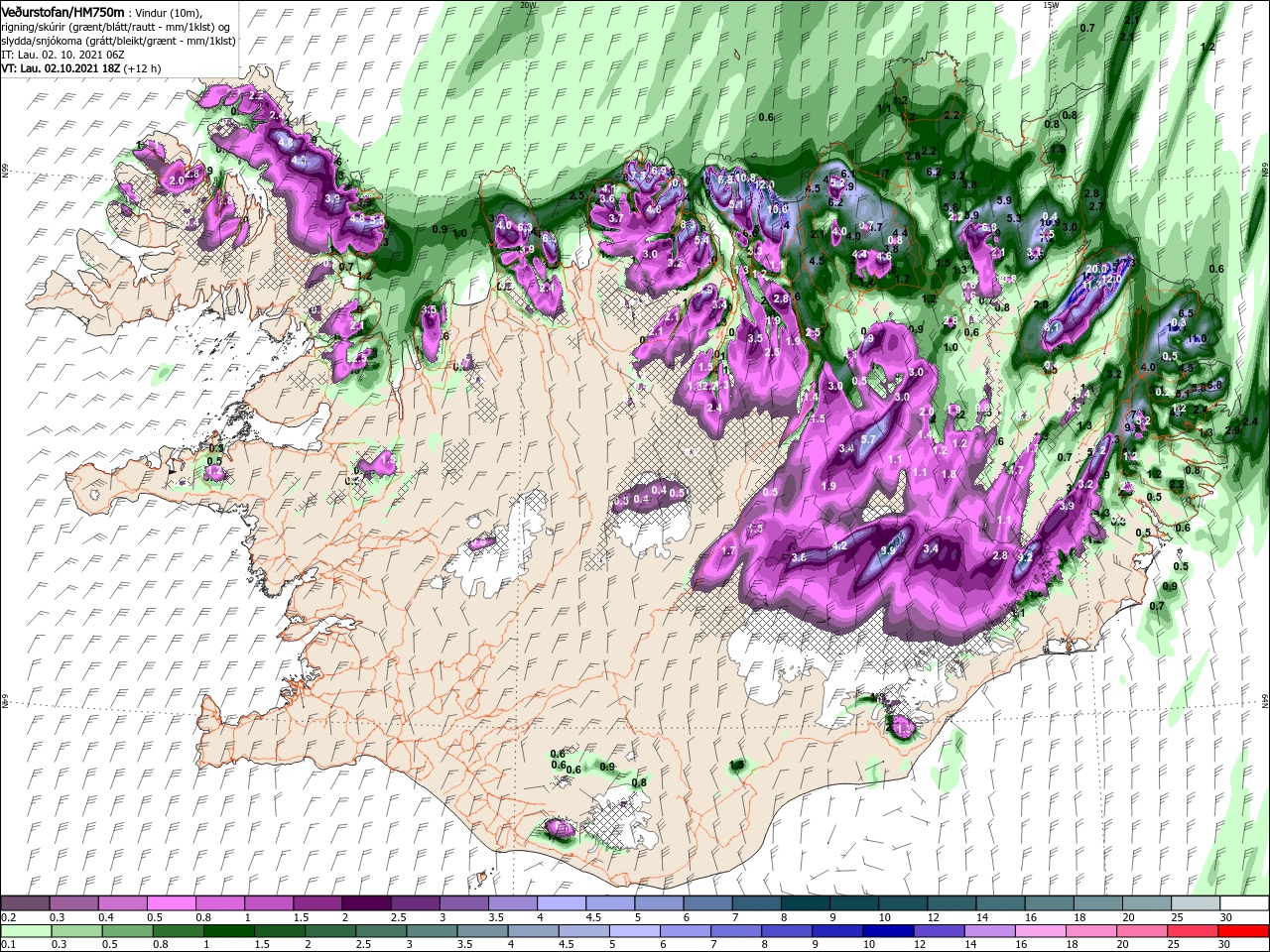Click the light lavender swatch after 4 in upper legend

[x=562, y=903]
